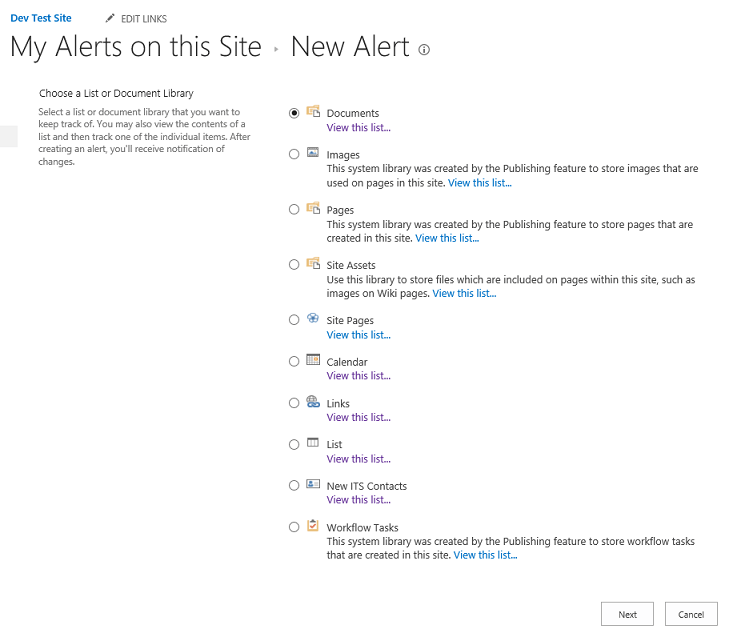
Task: Click the info icon beside New Alert
Action: 424,50
